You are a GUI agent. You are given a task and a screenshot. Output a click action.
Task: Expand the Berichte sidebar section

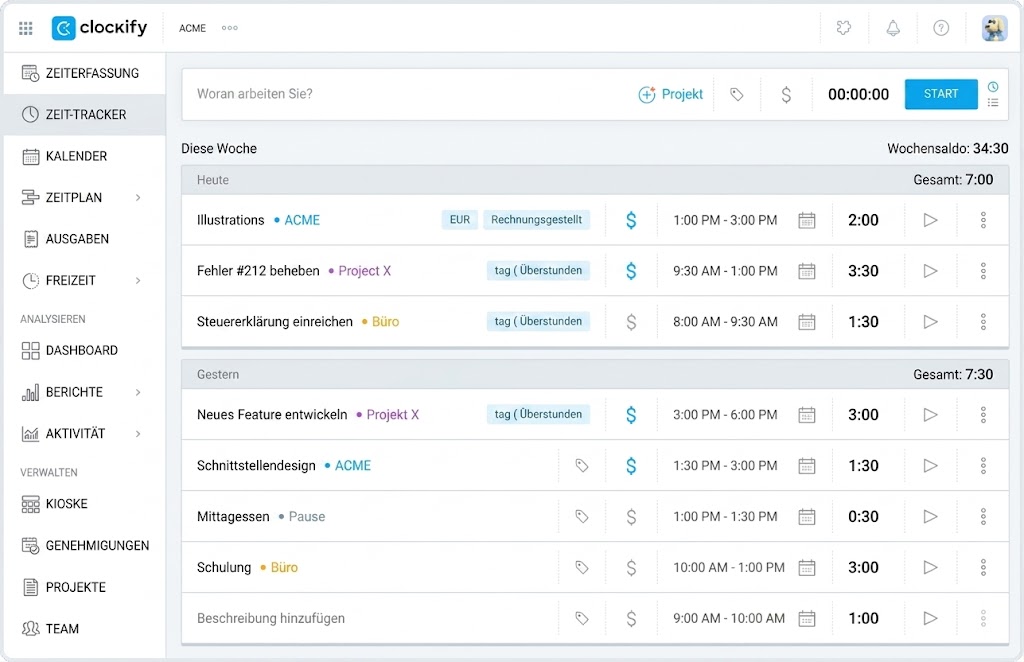pyautogui.click(x=138, y=392)
